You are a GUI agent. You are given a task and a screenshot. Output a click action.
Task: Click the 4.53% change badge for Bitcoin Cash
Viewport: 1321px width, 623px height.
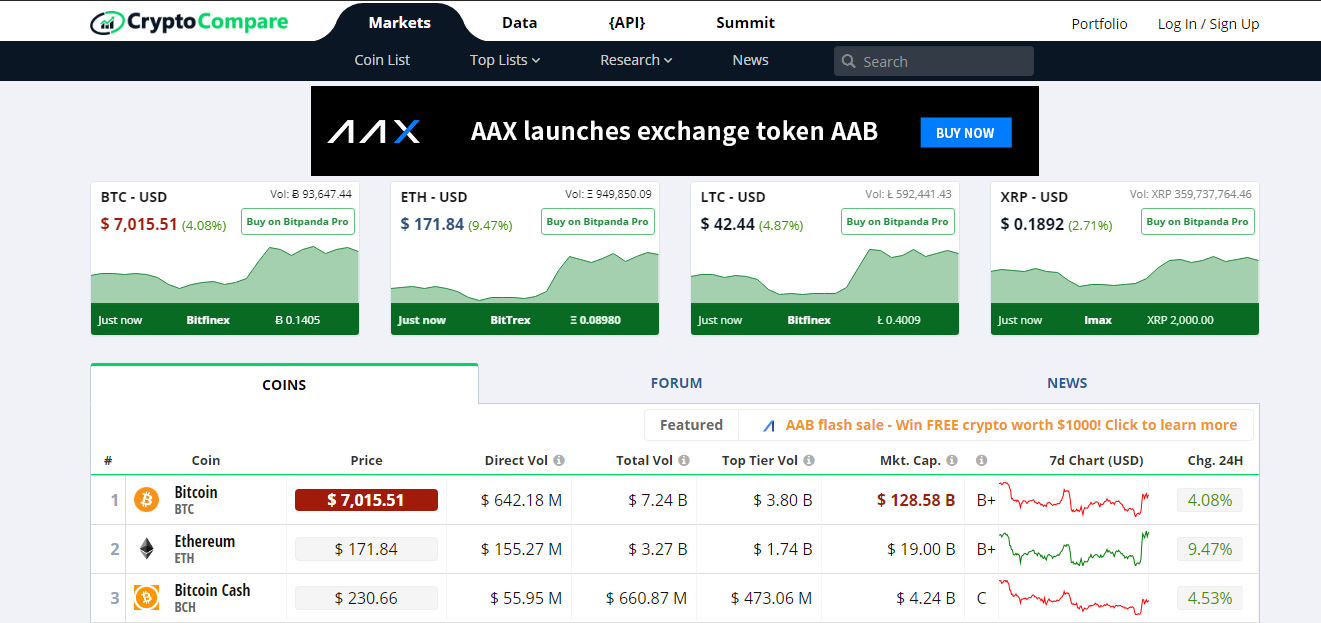pos(1210,598)
